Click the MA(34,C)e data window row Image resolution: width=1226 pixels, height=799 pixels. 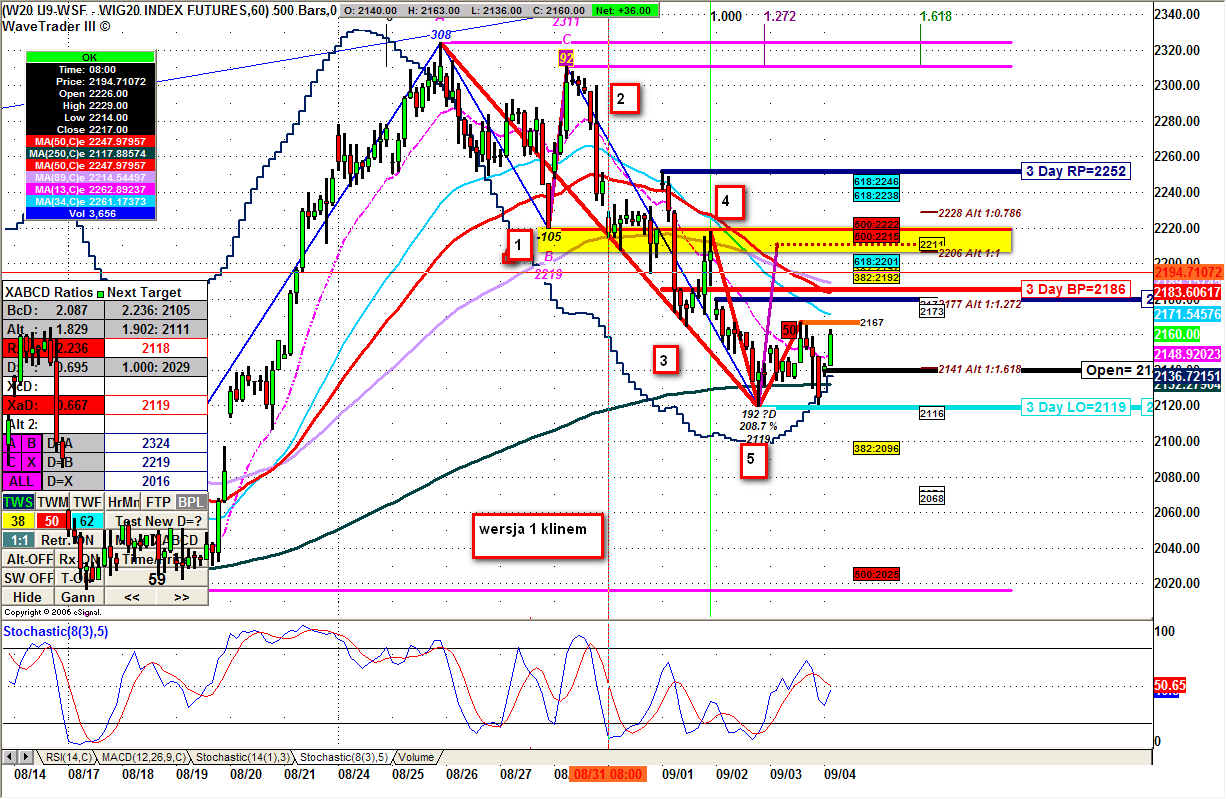(90, 200)
